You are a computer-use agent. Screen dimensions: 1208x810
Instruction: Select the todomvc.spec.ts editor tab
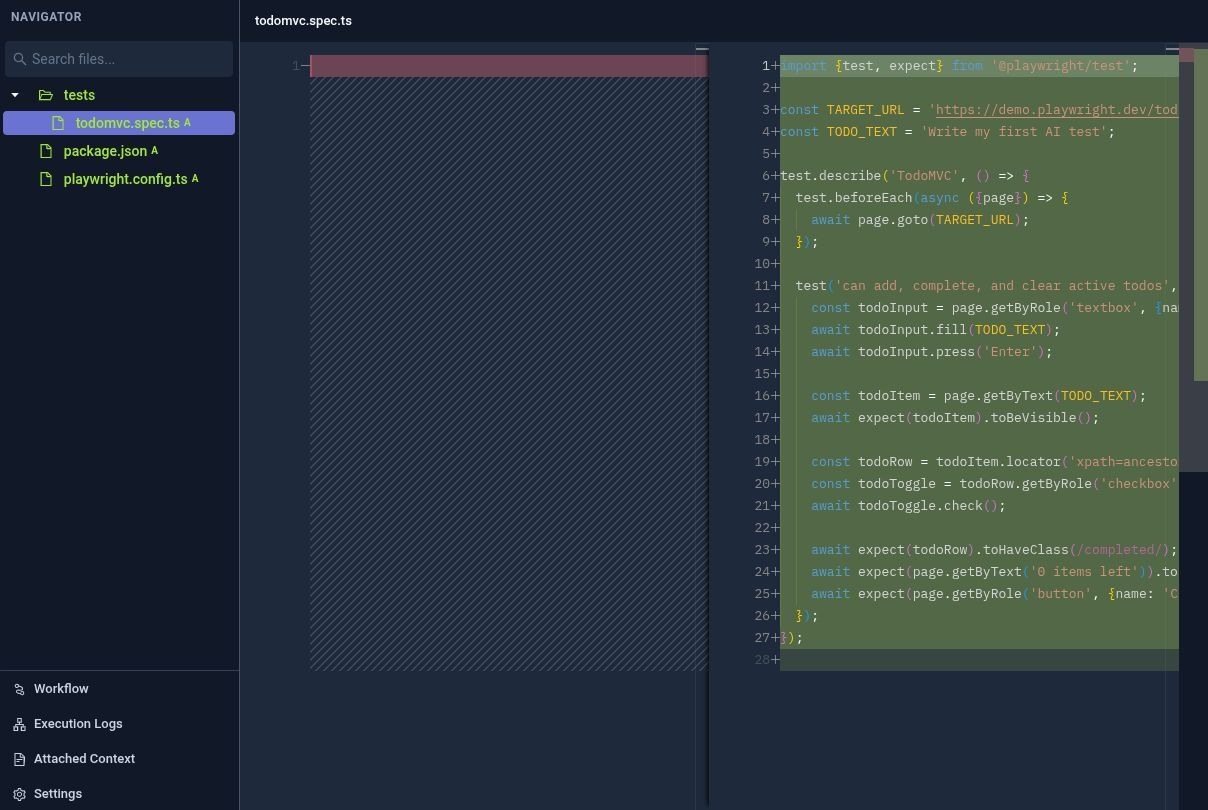(x=303, y=20)
